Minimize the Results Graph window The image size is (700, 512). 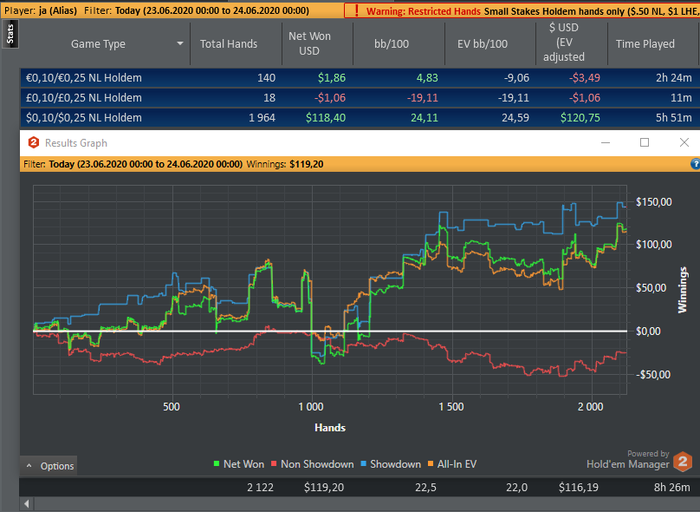pyautogui.click(x=605, y=143)
